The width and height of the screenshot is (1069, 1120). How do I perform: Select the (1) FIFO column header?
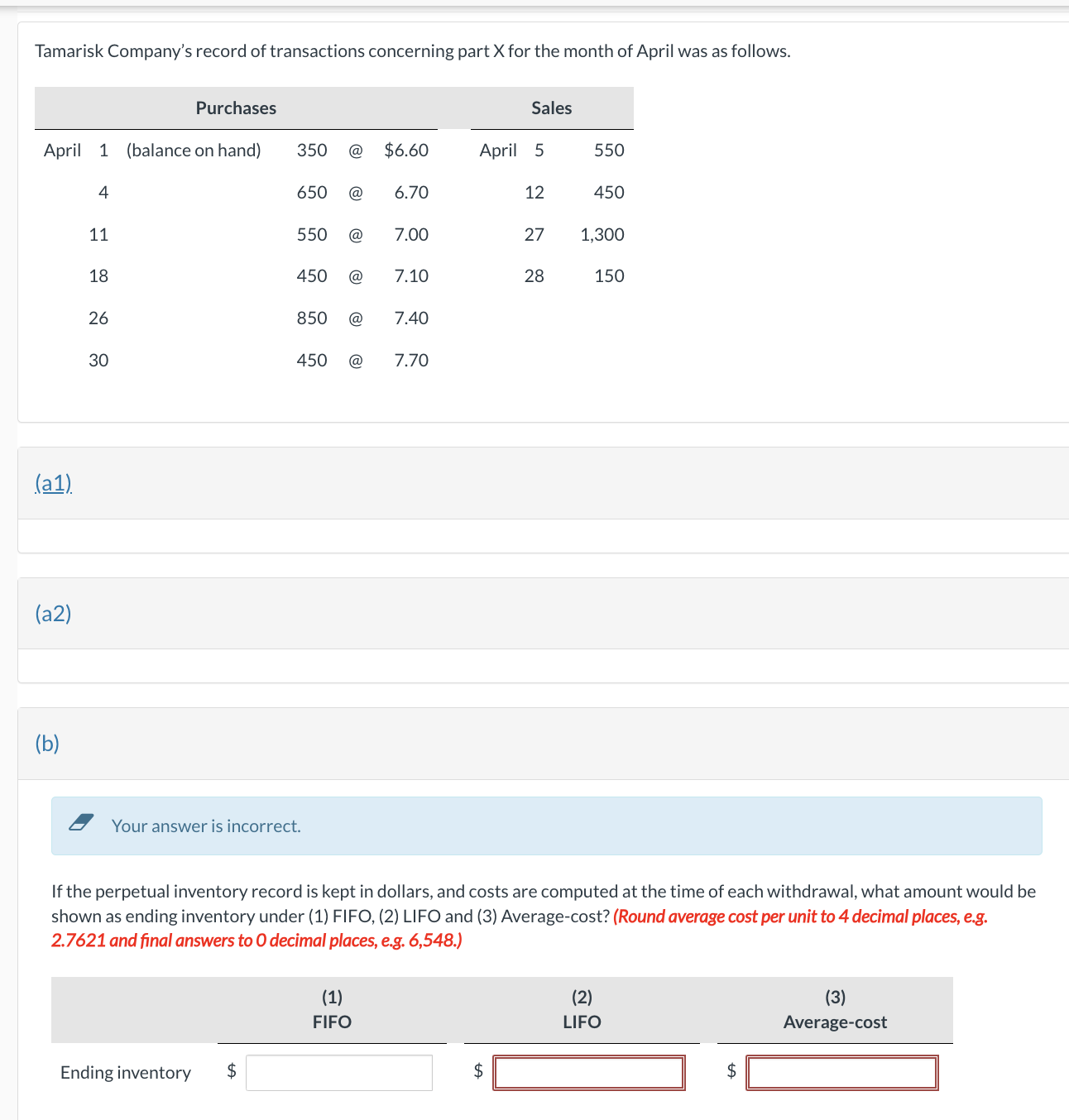tap(331, 1009)
